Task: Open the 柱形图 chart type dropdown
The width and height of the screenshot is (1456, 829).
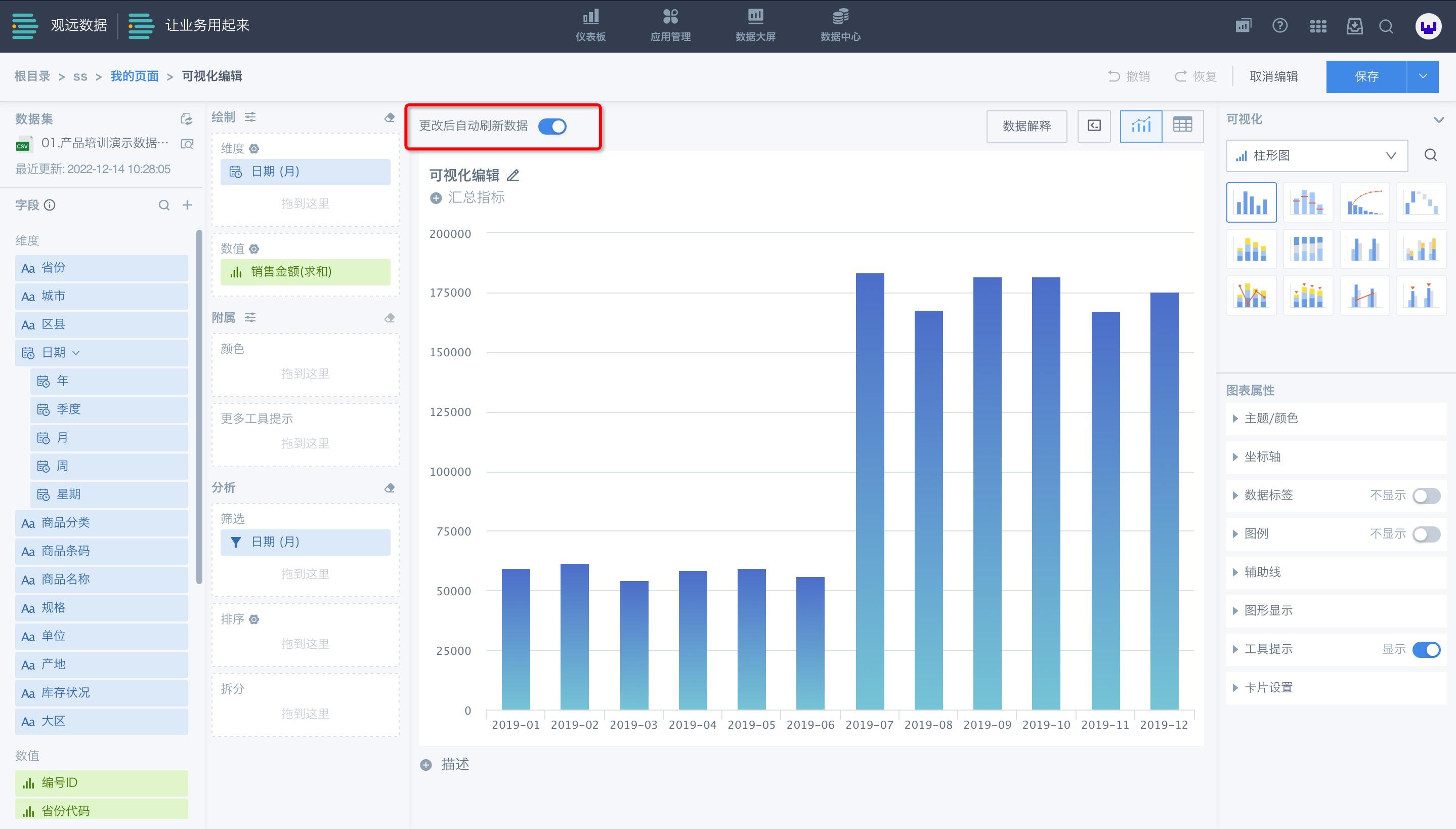Action: pos(1316,155)
